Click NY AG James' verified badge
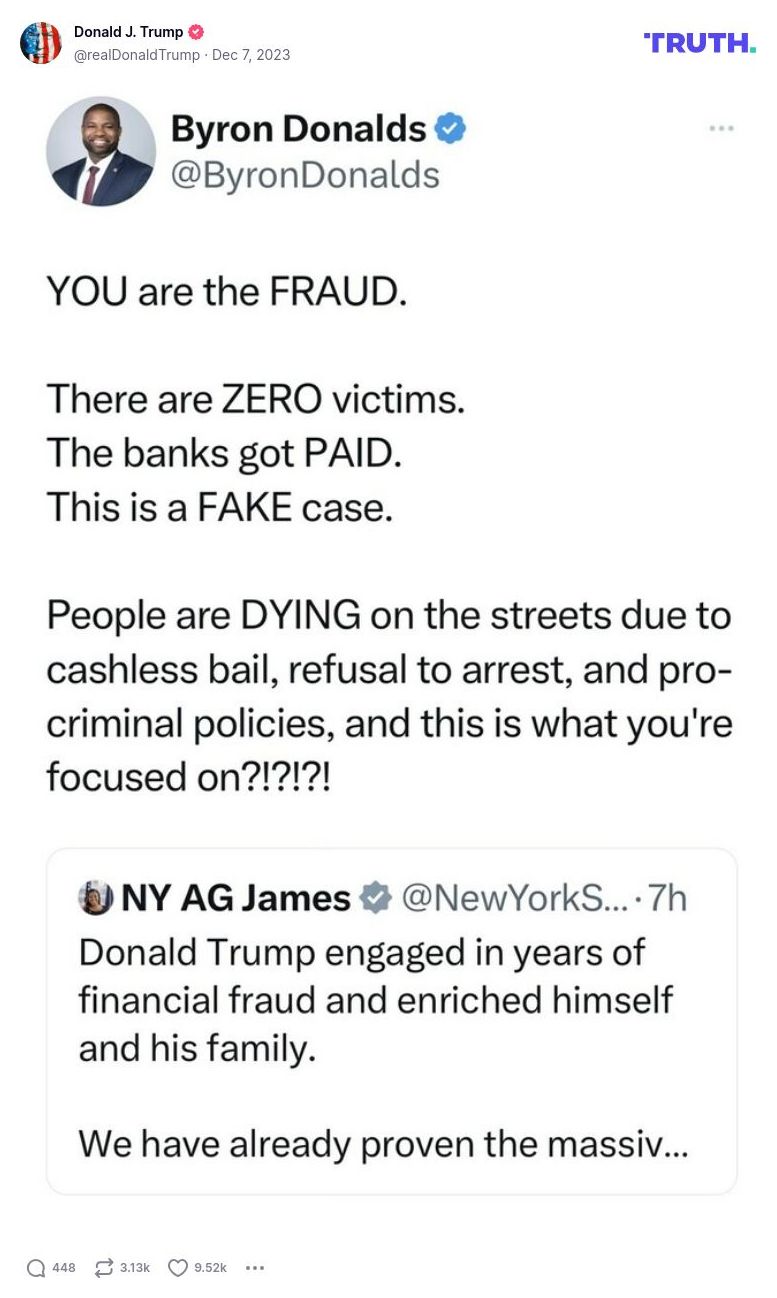Screen dimensions: 777x1298 tap(372, 897)
